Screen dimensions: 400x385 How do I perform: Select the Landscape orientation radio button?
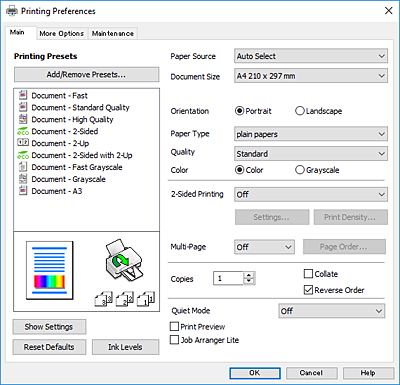click(300, 111)
